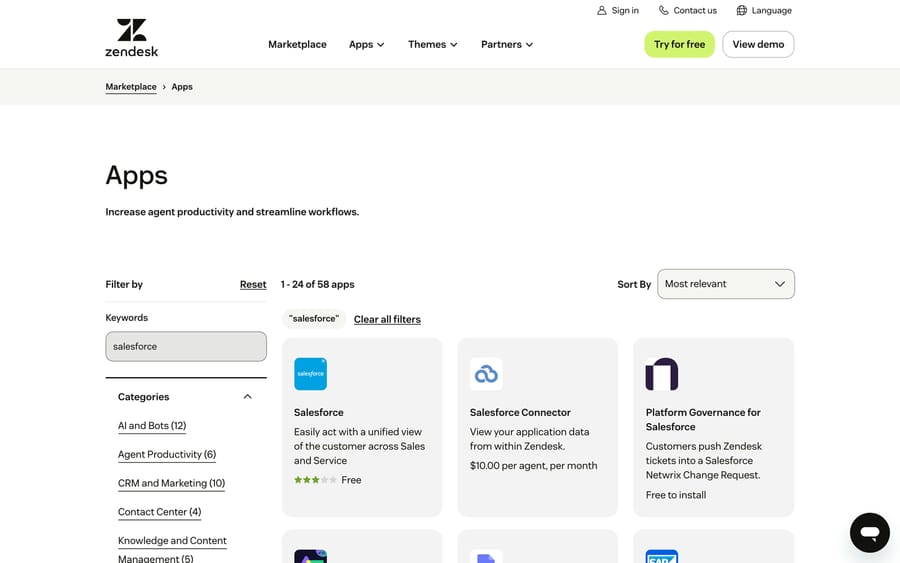Click the Sign in person icon
The width and height of the screenshot is (900, 563).
602,10
